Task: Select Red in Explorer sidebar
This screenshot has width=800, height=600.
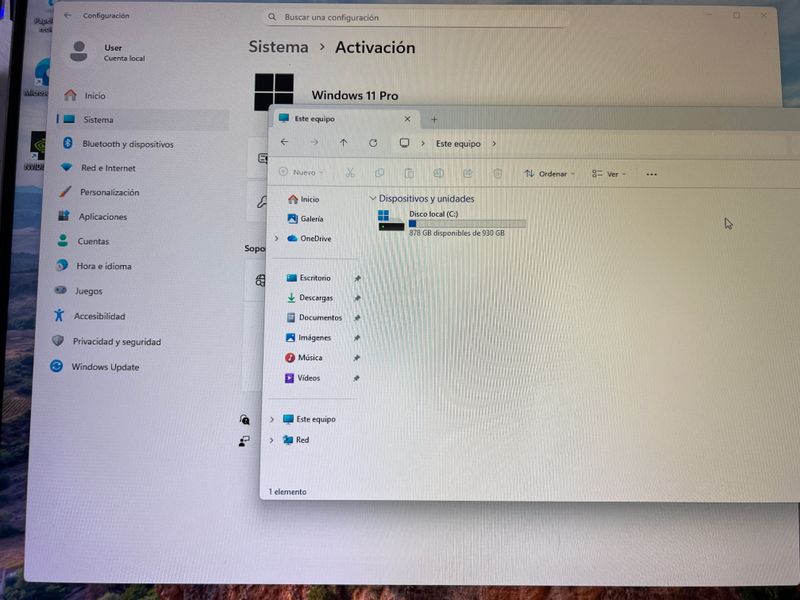Action: click(296, 440)
